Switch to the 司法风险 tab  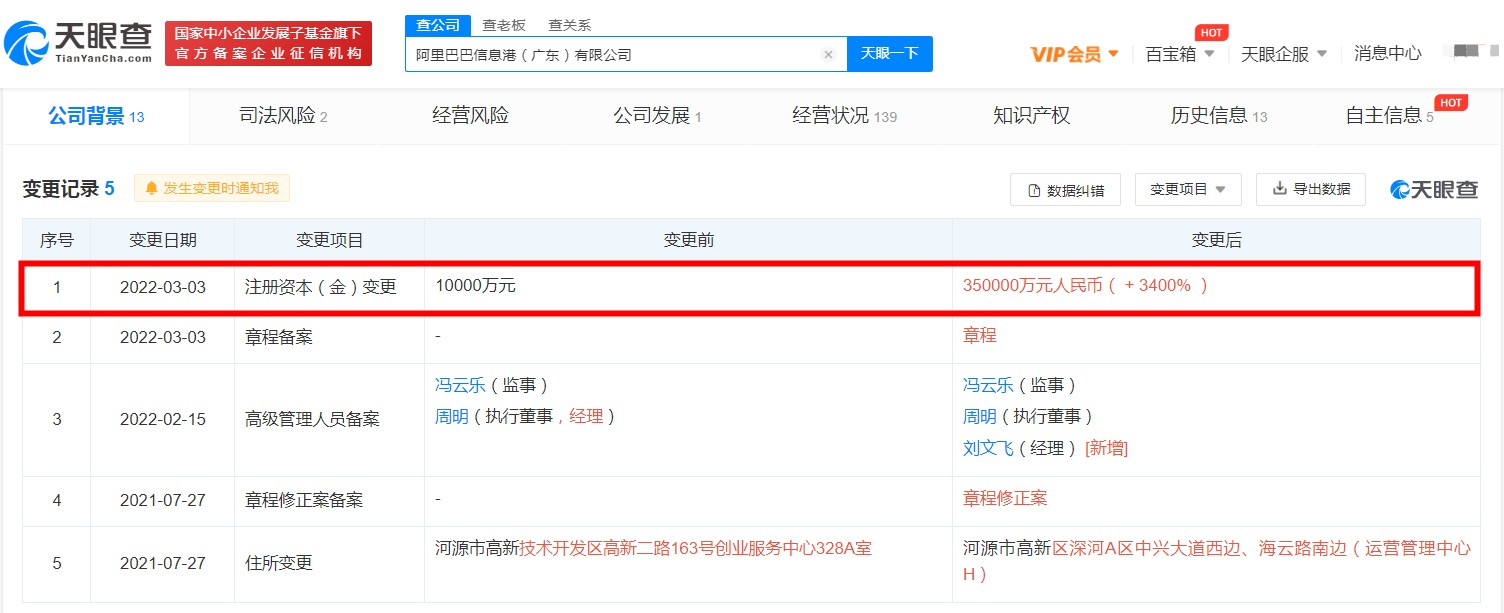pyautogui.click(x=283, y=116)
